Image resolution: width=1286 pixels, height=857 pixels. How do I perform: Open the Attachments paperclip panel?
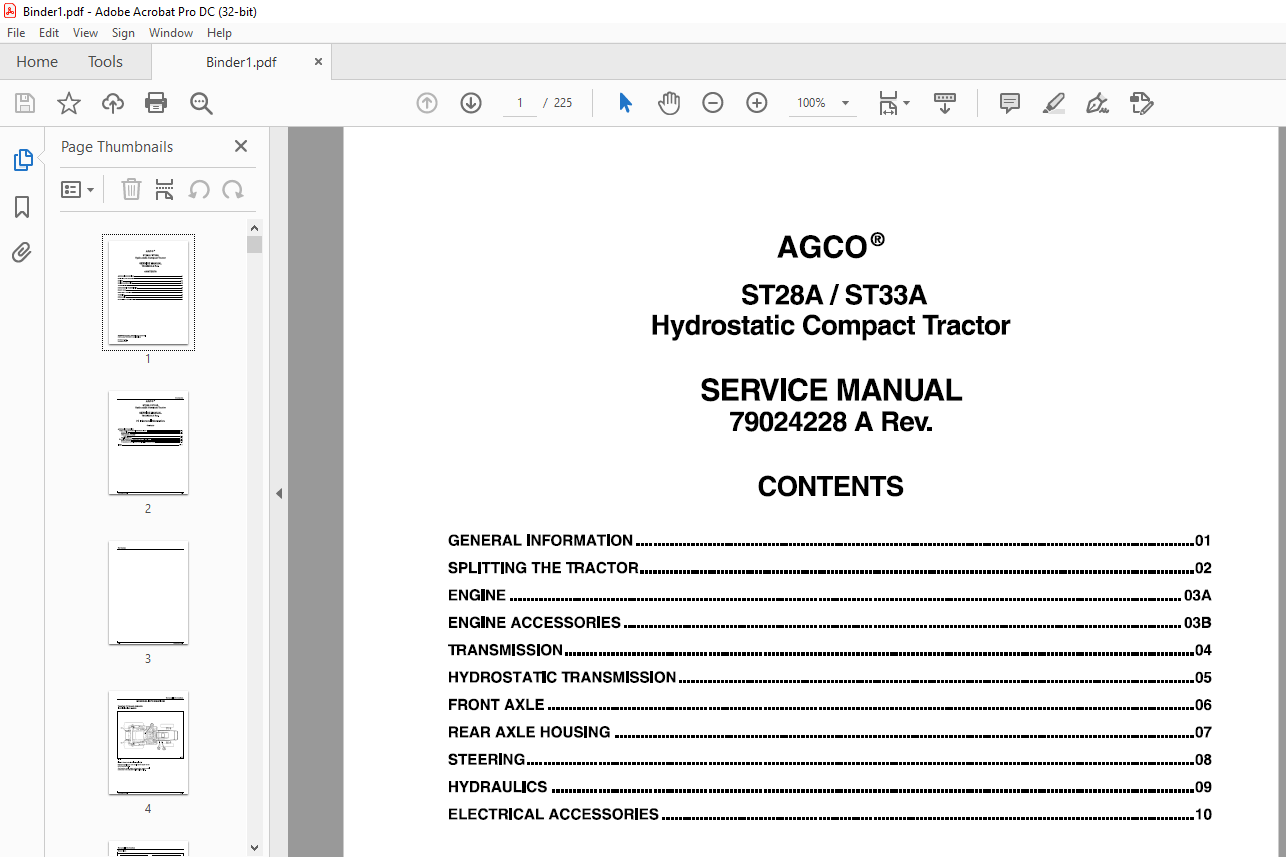[x=22, y=252]
